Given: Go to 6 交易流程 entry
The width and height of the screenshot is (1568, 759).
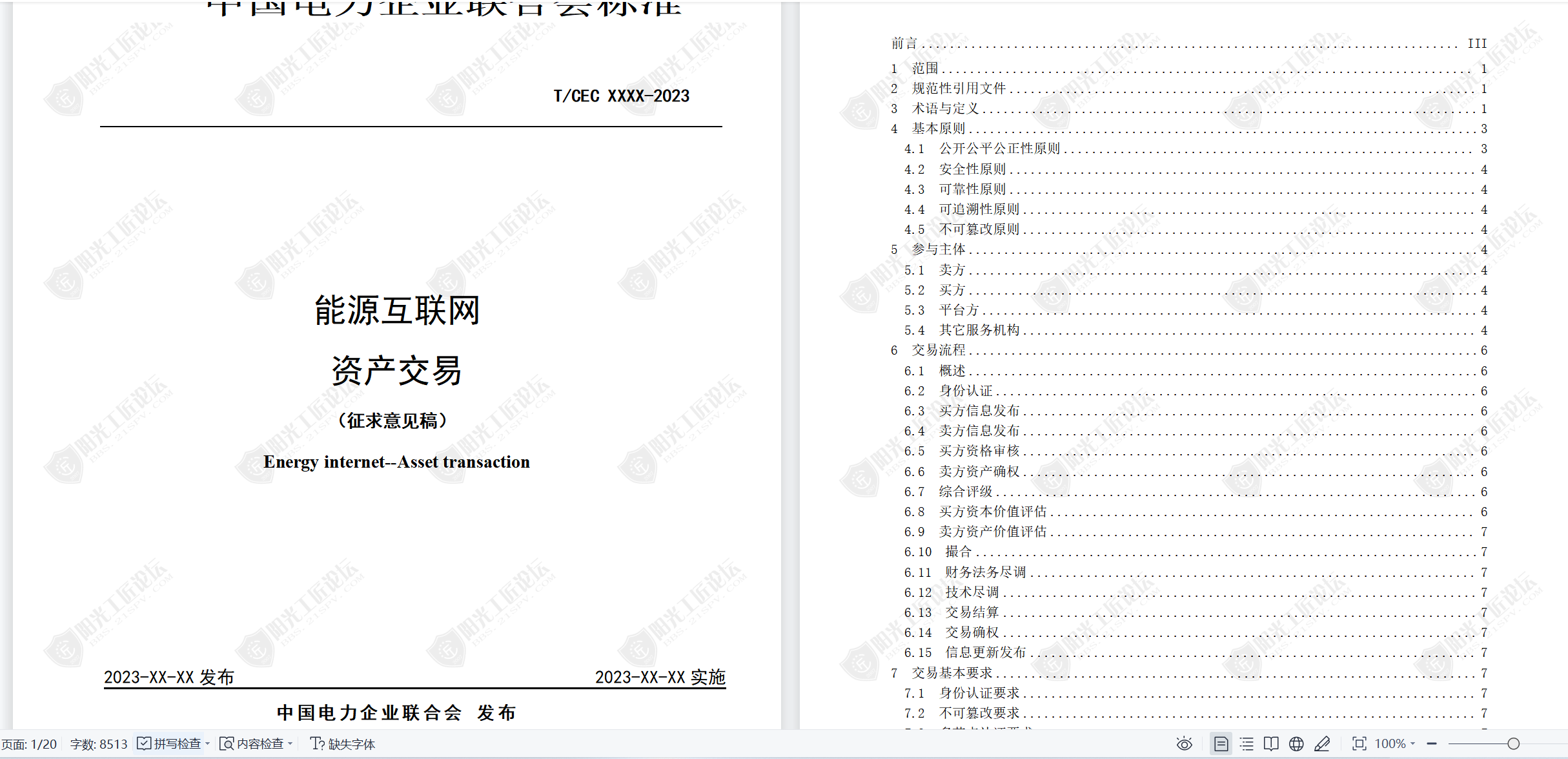Looking at the screenshot, I should (x=1189, y=350).
